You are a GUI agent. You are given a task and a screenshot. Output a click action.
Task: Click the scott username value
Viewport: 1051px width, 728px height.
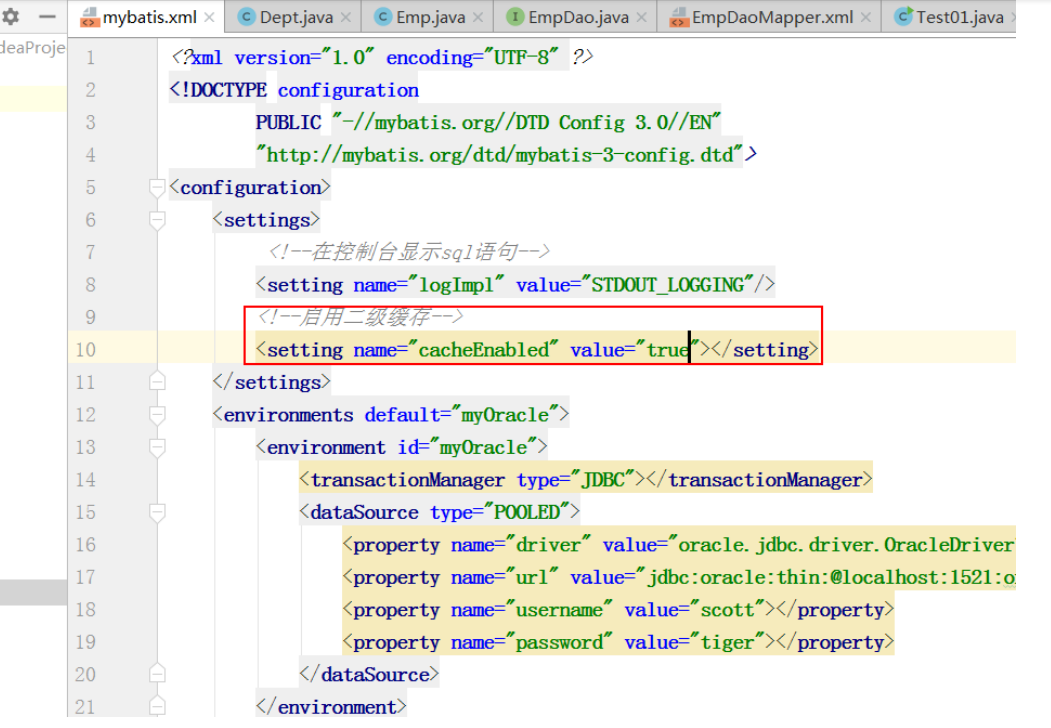tap(727, 610)
